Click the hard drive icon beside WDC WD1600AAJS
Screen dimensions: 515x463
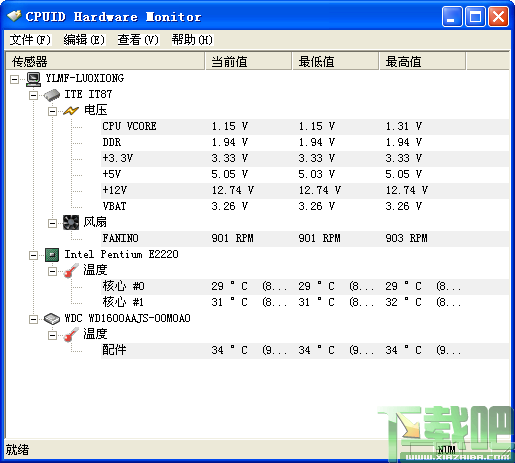52,319
